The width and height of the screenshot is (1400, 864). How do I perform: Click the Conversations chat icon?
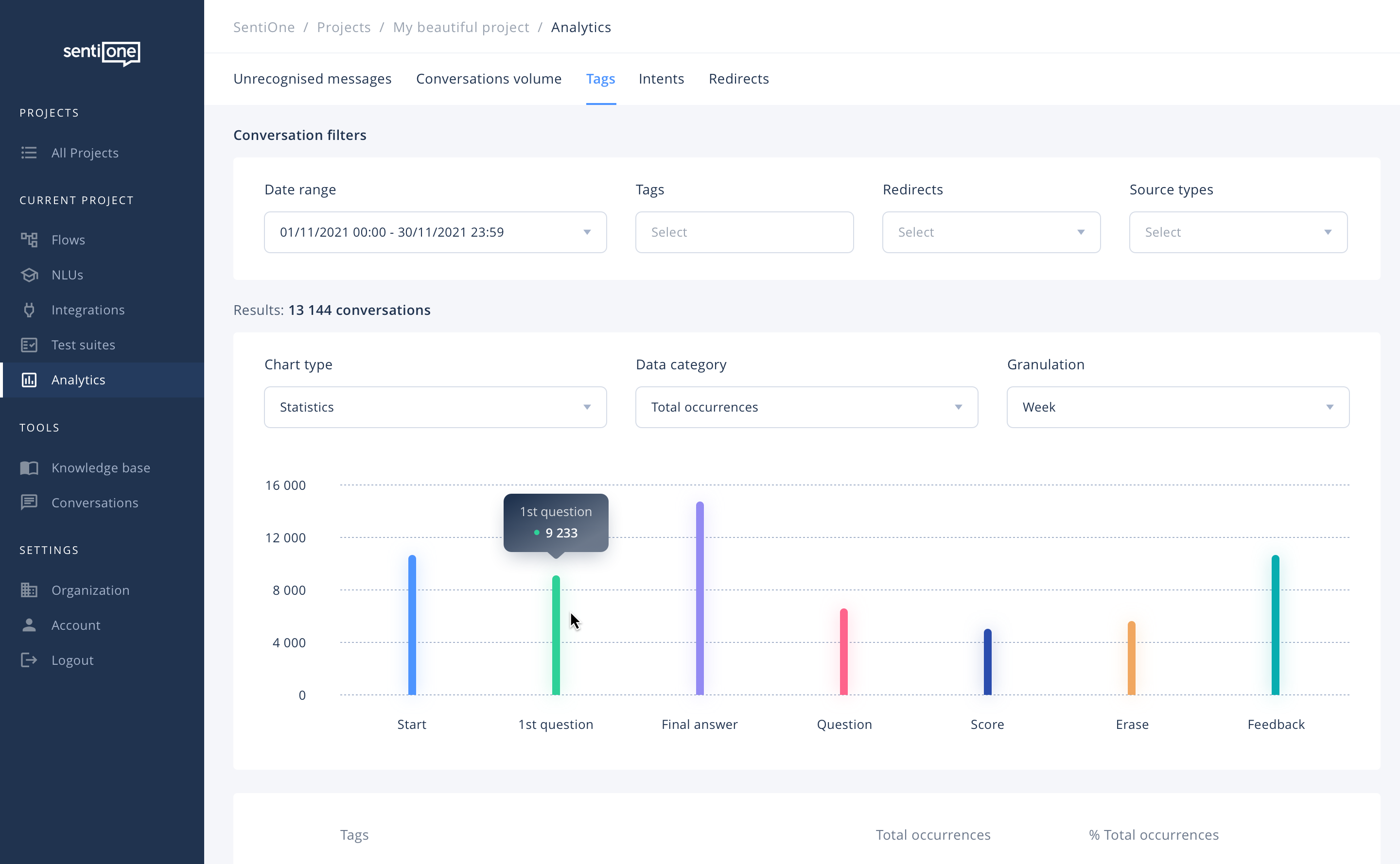click(x=30, y=502)
